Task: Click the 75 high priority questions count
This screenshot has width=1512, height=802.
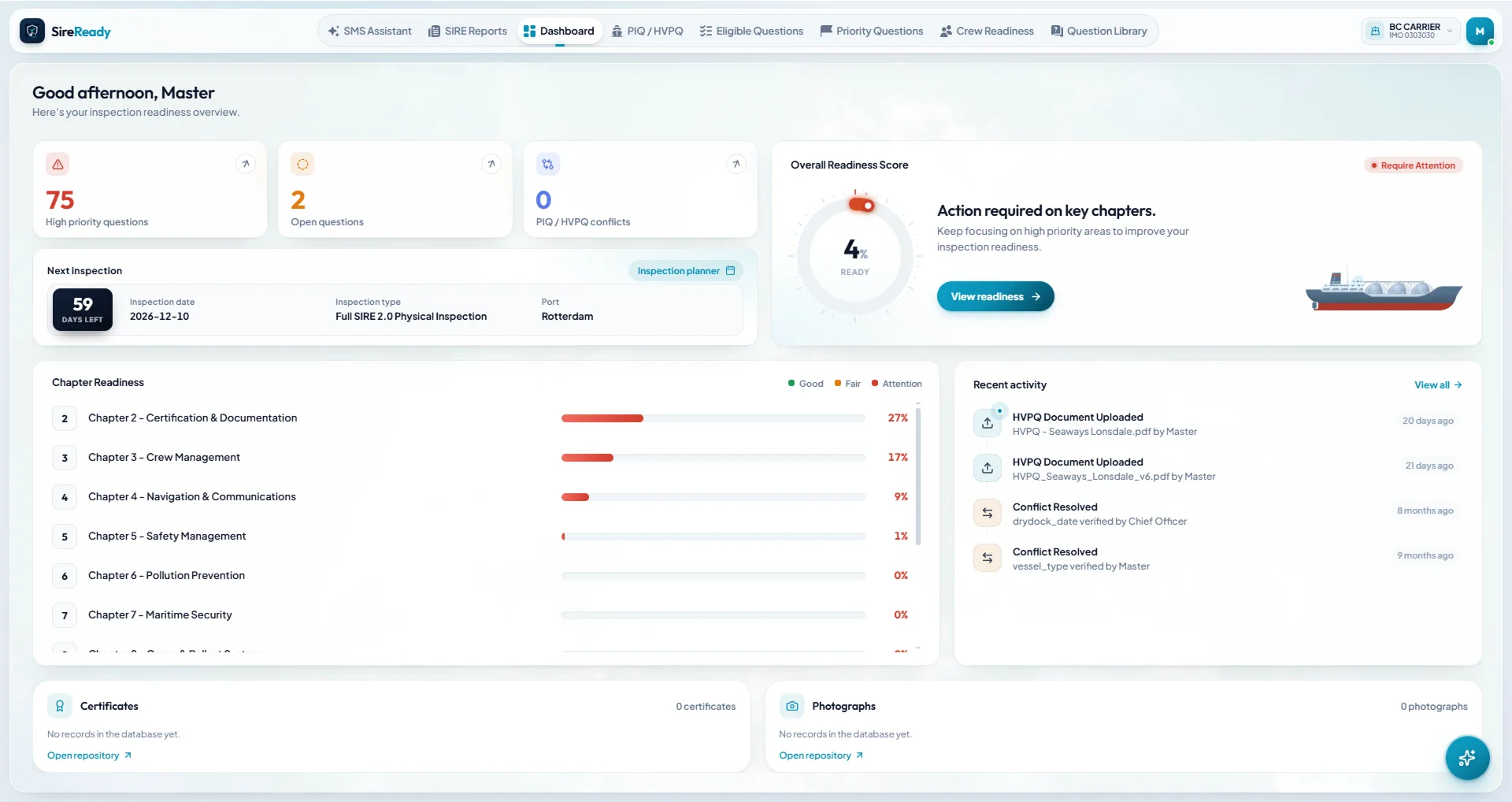Action: 60,200
